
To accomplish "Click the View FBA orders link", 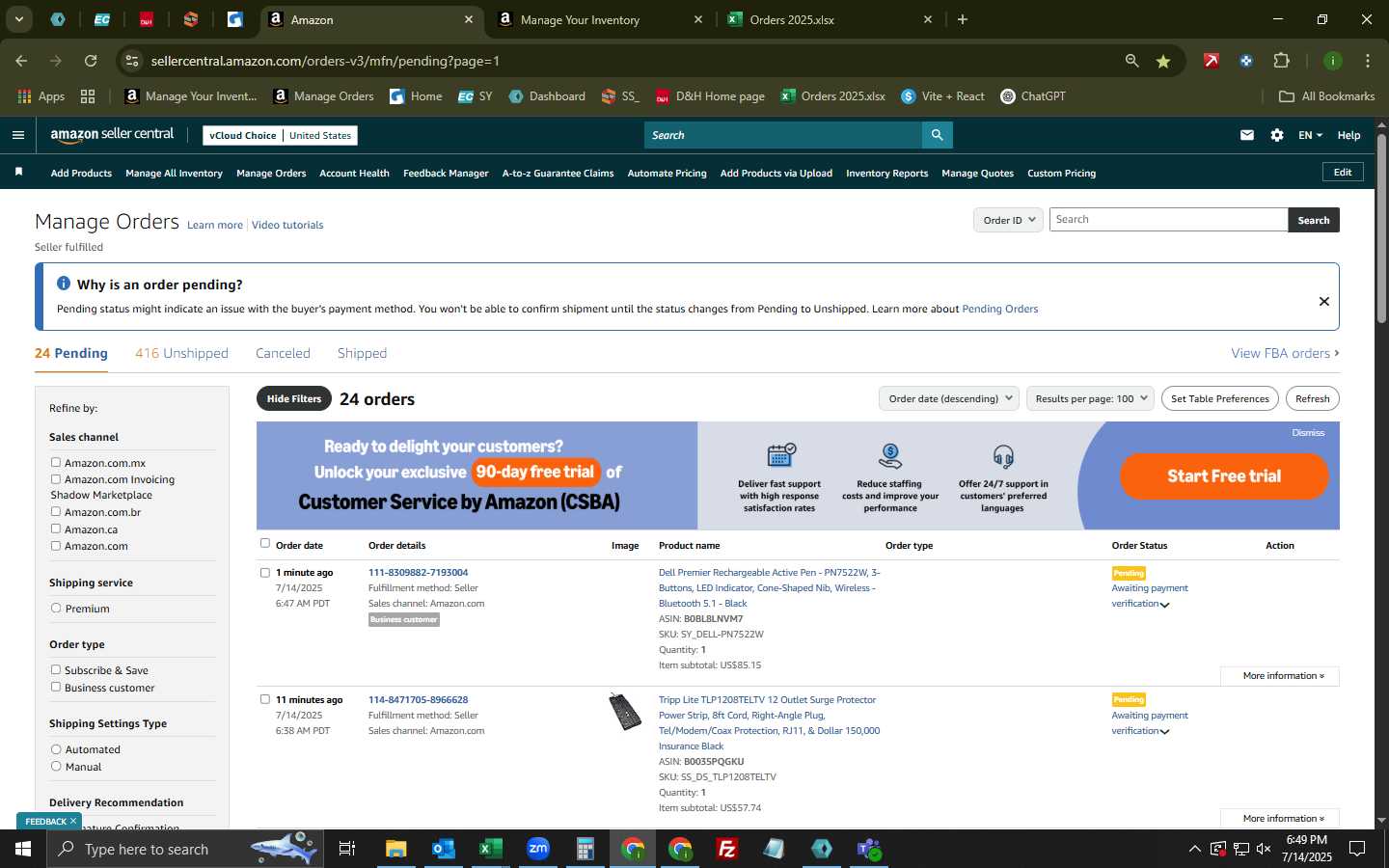I will [1285, 353].
